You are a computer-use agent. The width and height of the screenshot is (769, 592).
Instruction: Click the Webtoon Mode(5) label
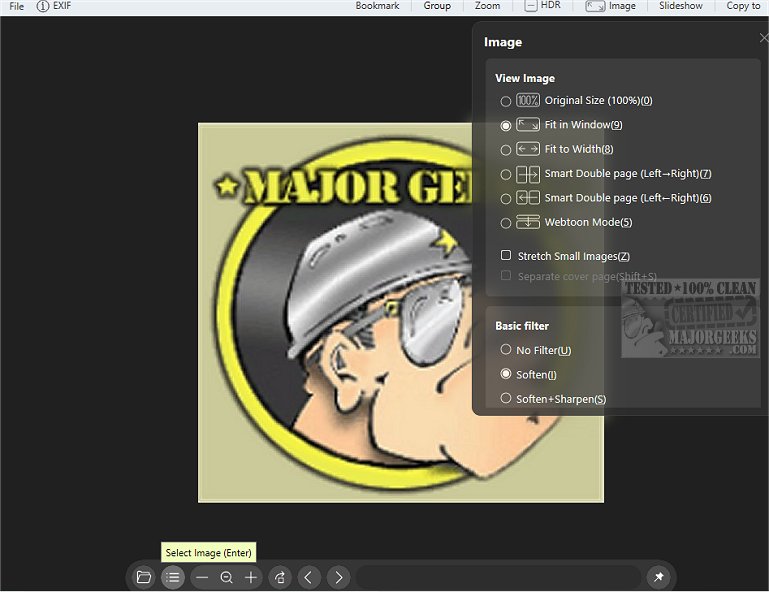point(589,222)
